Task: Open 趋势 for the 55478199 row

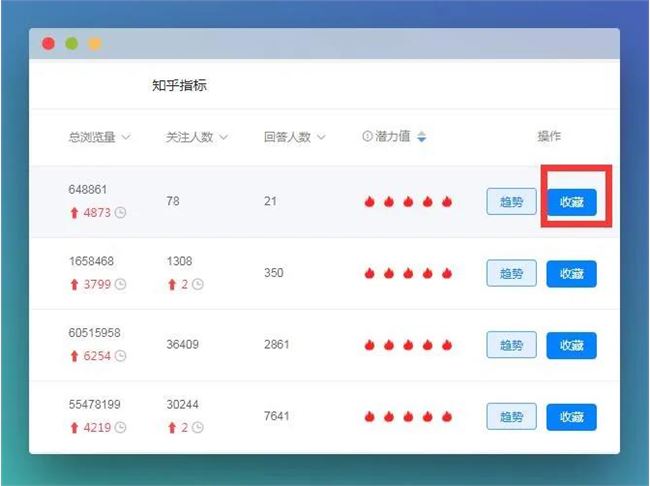Action: pos(512,416)
